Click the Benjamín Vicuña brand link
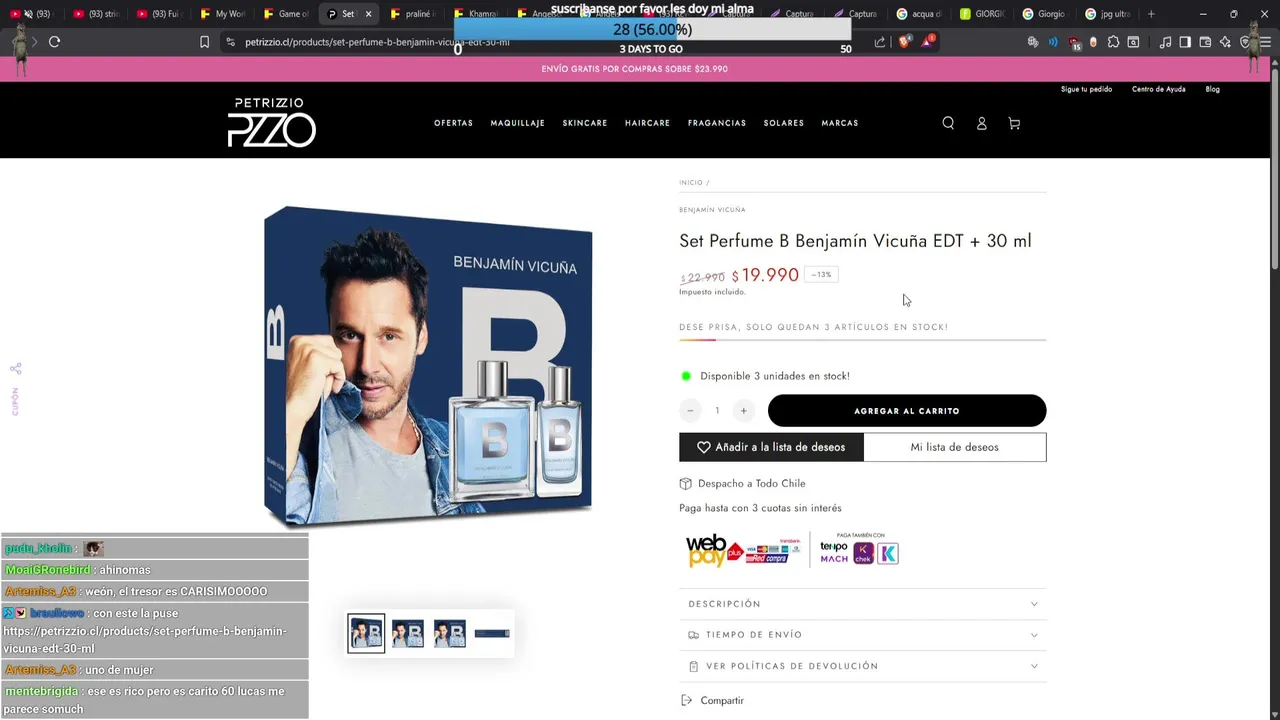This screenshot has height=720, width=1280. tap(712, 210)
